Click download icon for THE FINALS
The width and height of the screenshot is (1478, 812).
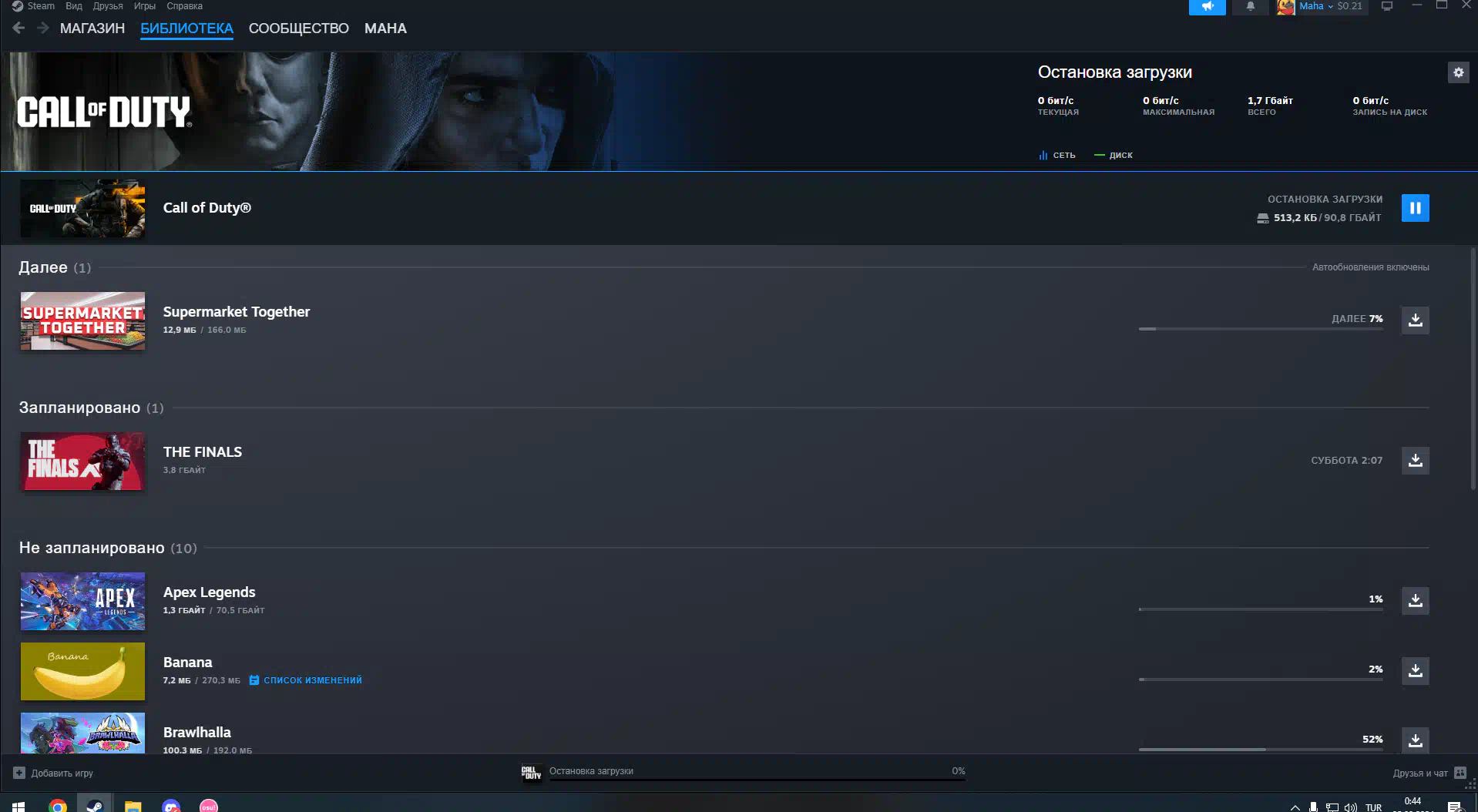[x=1415, y=461]
